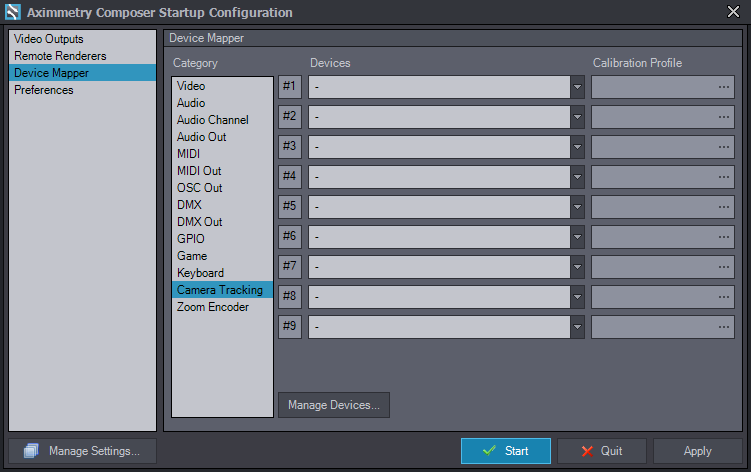
Task: Open the Devices dropdown arrow for #5
Action: coord(577,207)
